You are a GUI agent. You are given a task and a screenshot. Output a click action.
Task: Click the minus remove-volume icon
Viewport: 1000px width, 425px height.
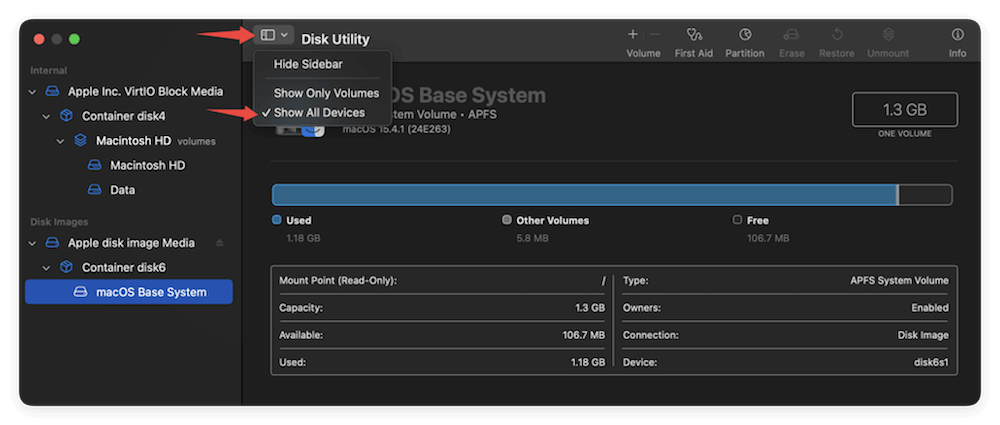coord(655,34)
